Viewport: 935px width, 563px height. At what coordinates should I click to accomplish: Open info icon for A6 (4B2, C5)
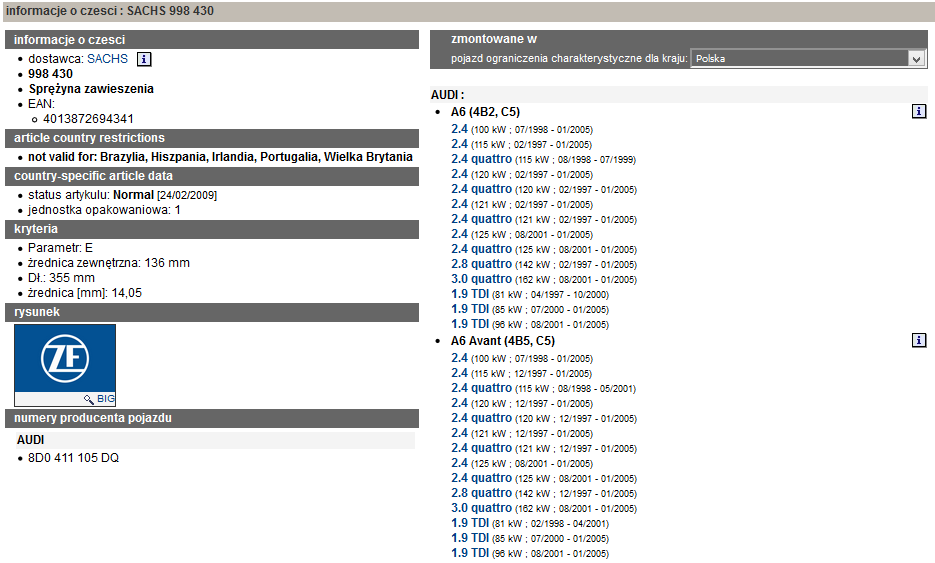(919, 111)
